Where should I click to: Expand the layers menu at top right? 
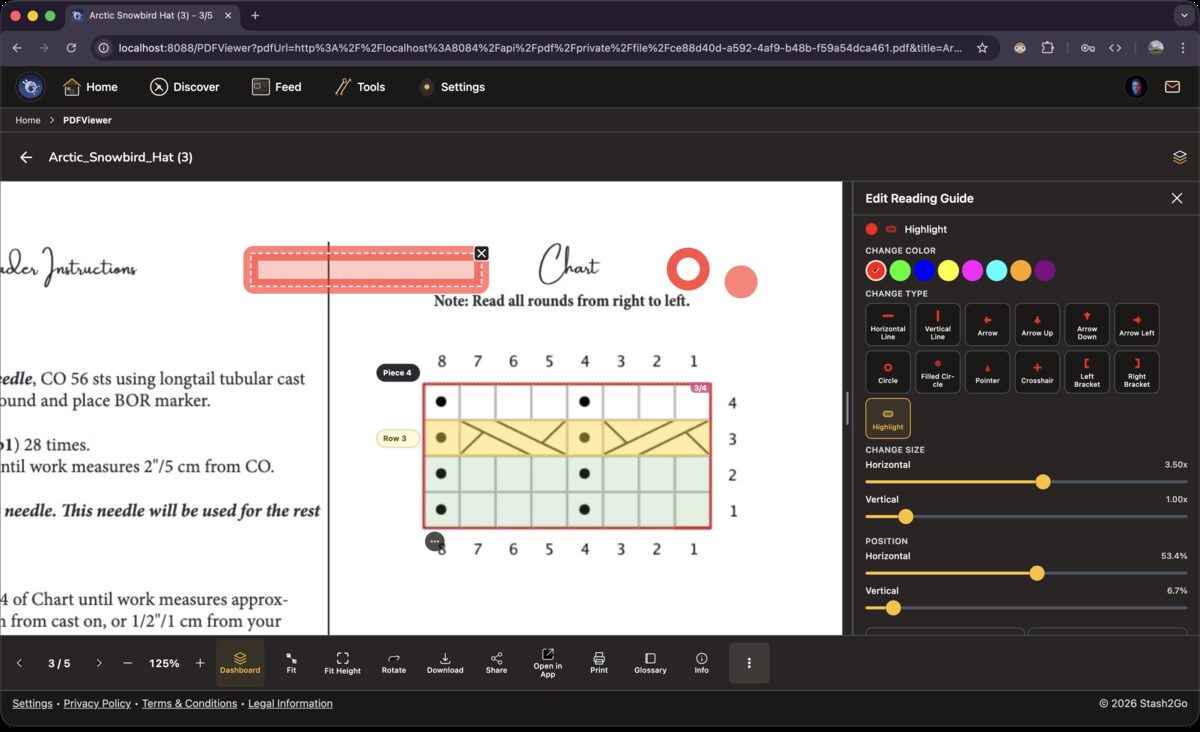[1179, 157]
